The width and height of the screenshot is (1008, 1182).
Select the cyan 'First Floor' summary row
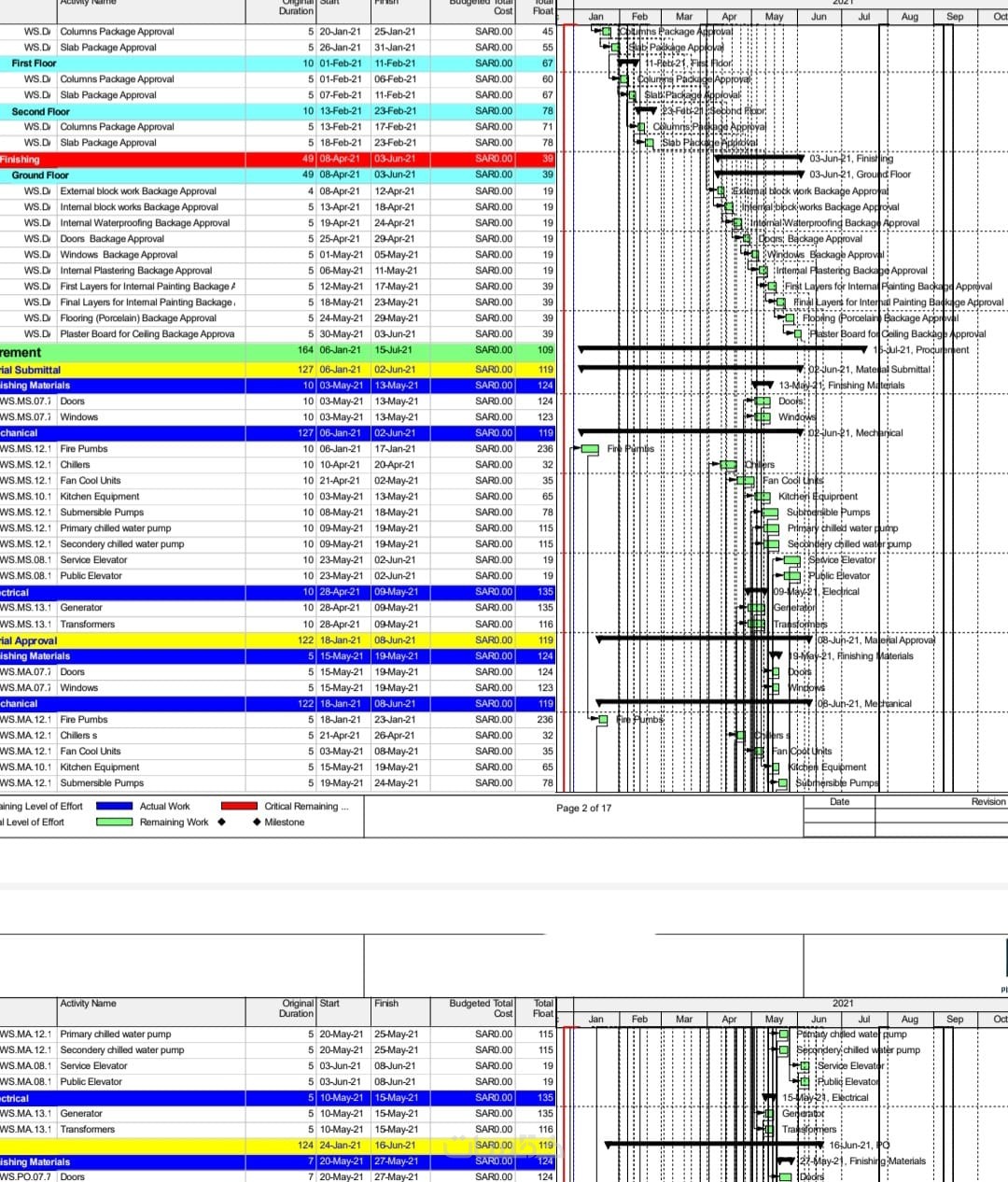(278, 63)
